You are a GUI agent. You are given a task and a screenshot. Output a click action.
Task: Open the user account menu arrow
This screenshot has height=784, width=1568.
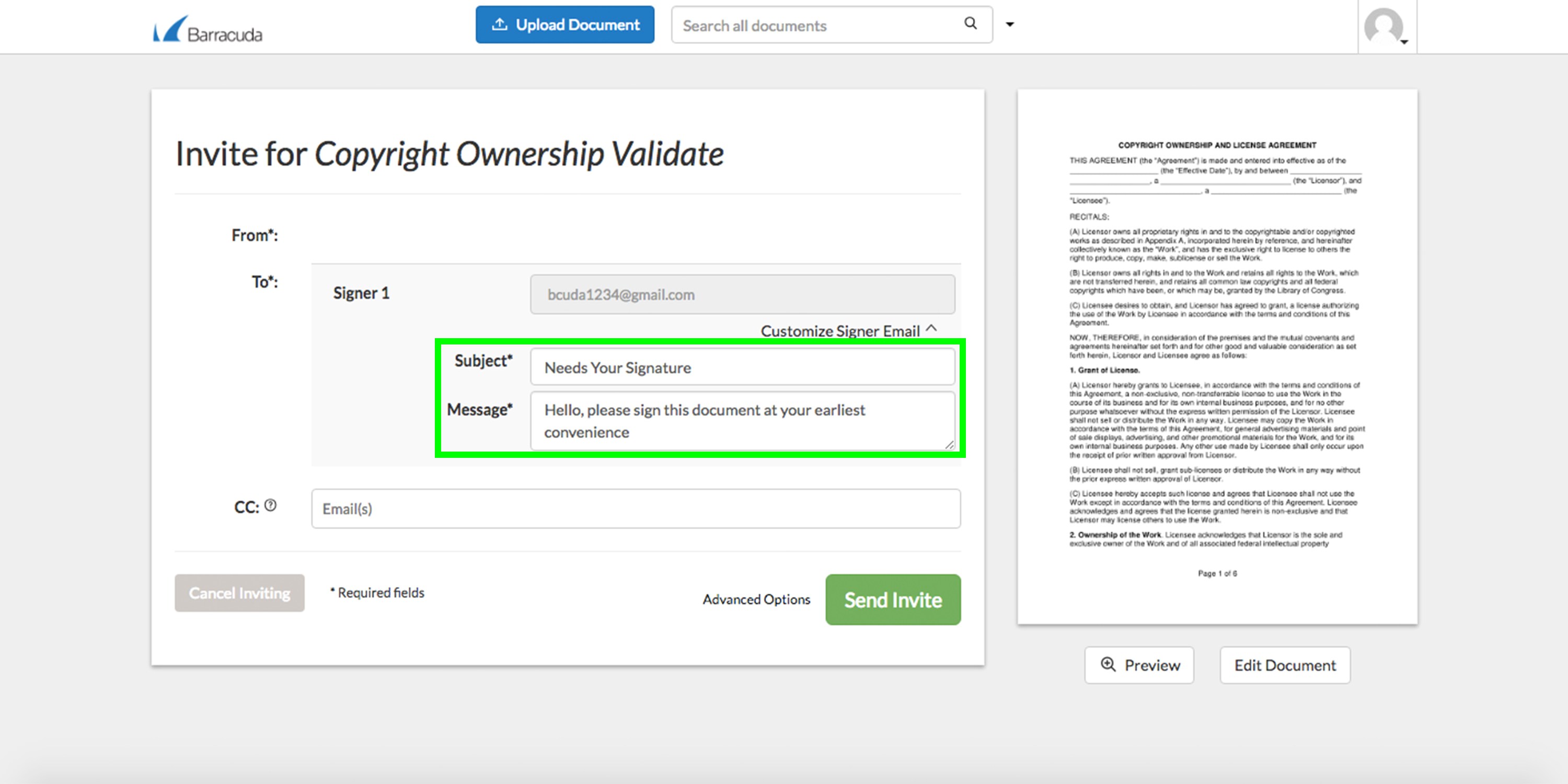click(1404, 42)
